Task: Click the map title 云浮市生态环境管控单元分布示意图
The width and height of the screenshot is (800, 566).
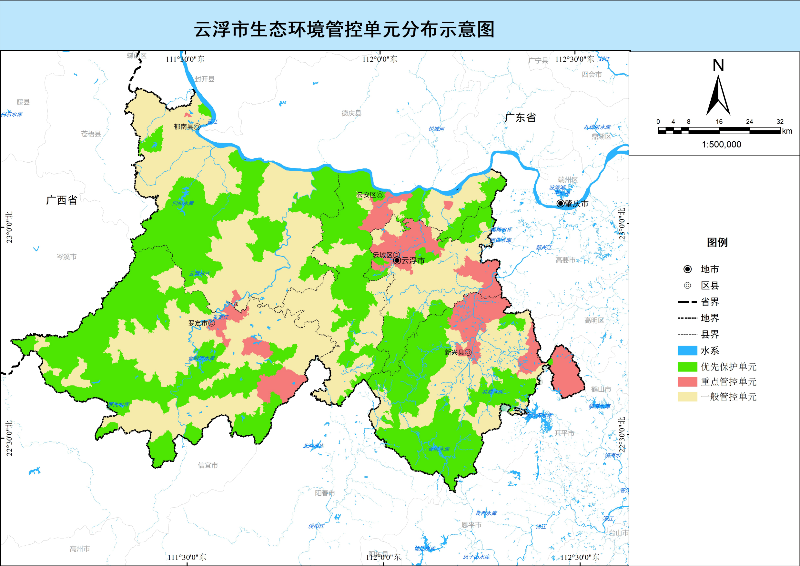Action: pos(345,30)
